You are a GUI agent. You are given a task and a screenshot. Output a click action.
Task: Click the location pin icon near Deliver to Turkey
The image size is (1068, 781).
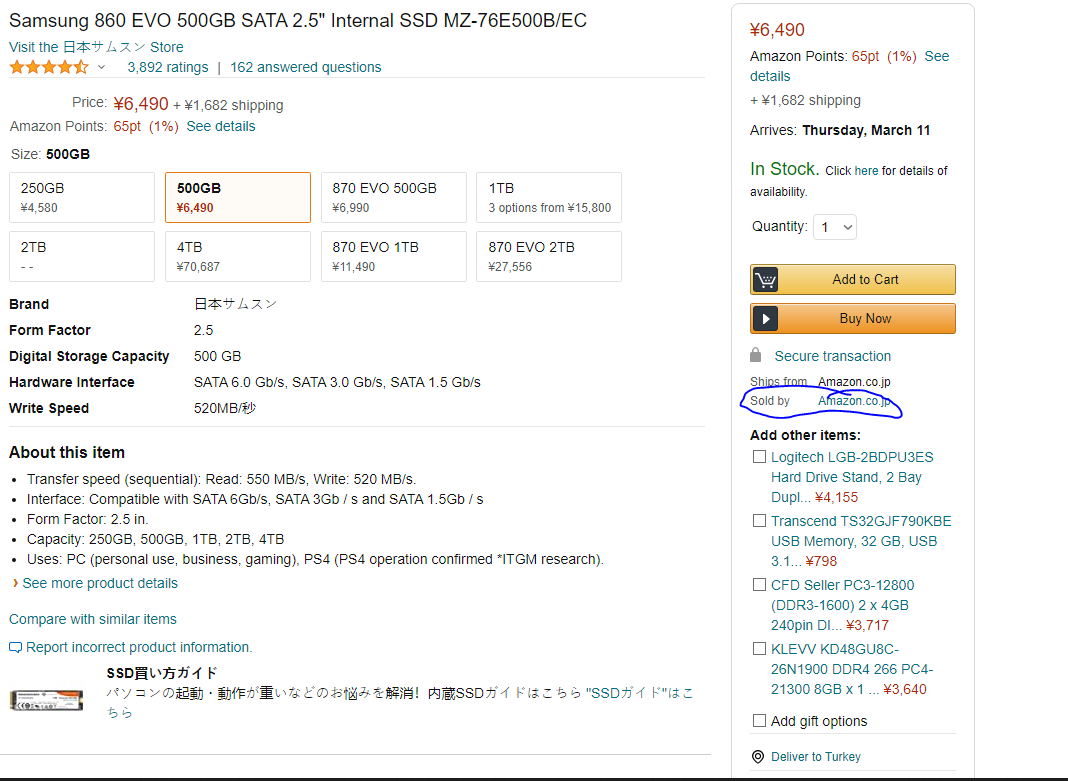[x=758, y=757]
